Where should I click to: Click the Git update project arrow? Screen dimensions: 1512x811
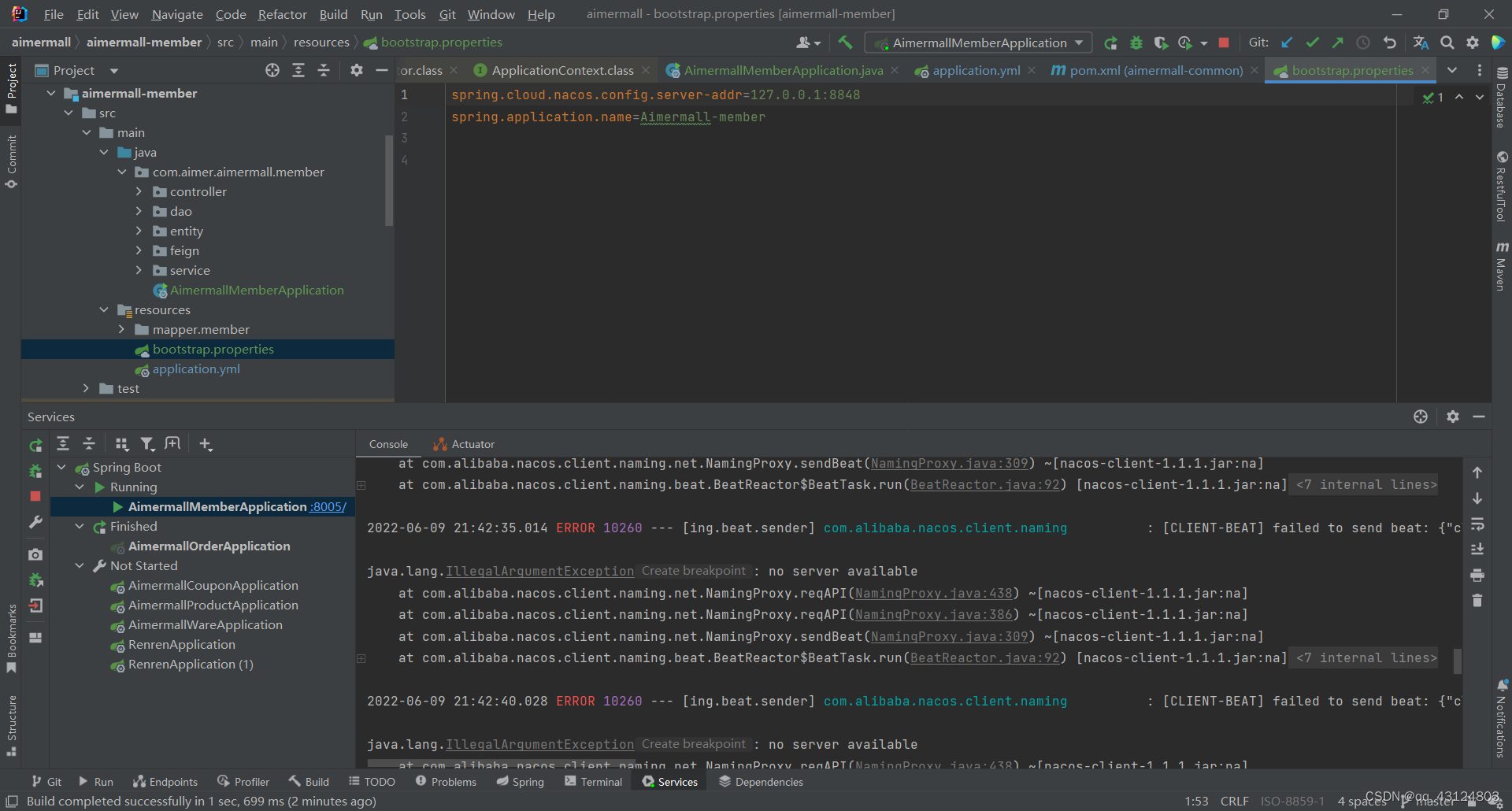pyautogui.click(x=1287, y=43)
